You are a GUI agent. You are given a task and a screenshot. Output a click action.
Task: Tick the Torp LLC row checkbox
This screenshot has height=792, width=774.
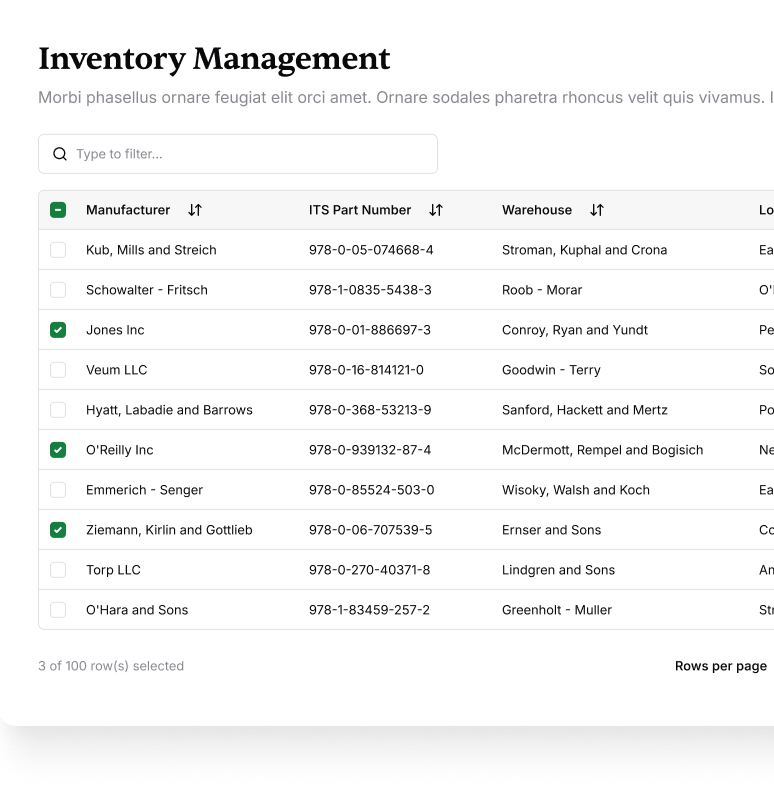click(x=58, y=570)
